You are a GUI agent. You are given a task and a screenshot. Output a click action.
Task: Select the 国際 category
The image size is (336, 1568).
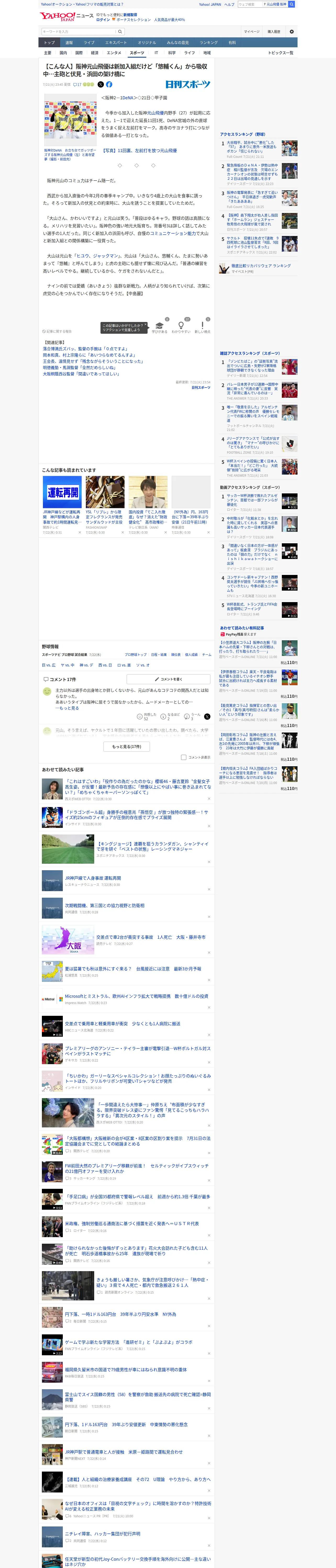(79, 53)
